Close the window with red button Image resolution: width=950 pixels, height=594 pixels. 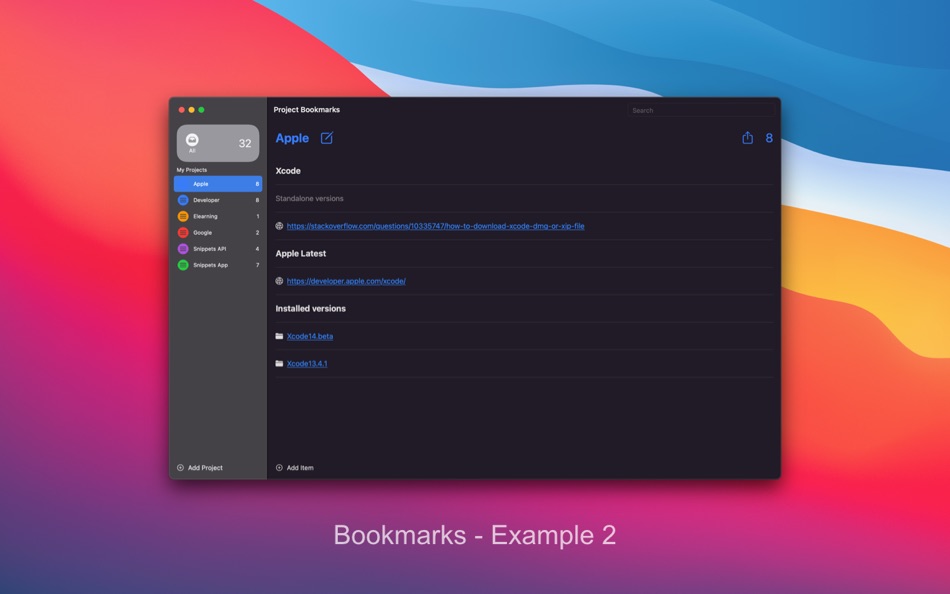tap(181, 110)
